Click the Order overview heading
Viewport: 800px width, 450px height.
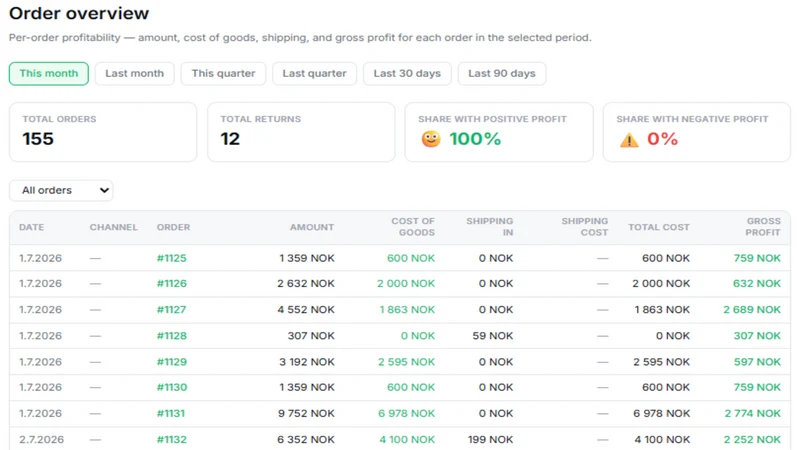tap(79, 13)
